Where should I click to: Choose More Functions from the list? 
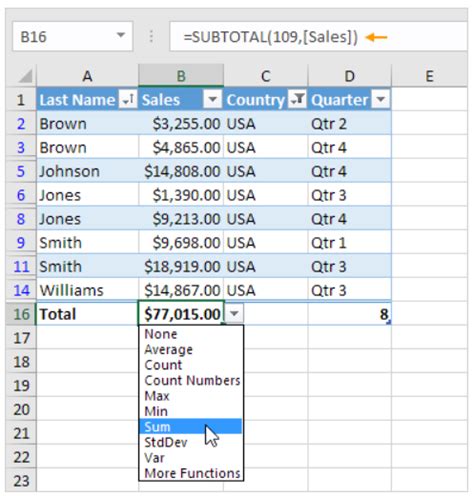pos(191,473)
